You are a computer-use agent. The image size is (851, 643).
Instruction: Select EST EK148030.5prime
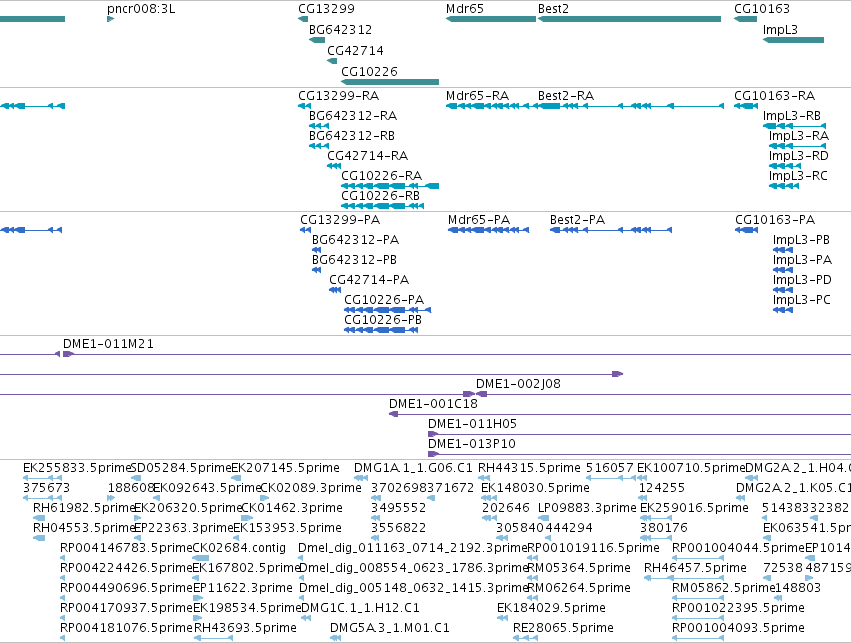pyautogui.click(x=489, y=498)
